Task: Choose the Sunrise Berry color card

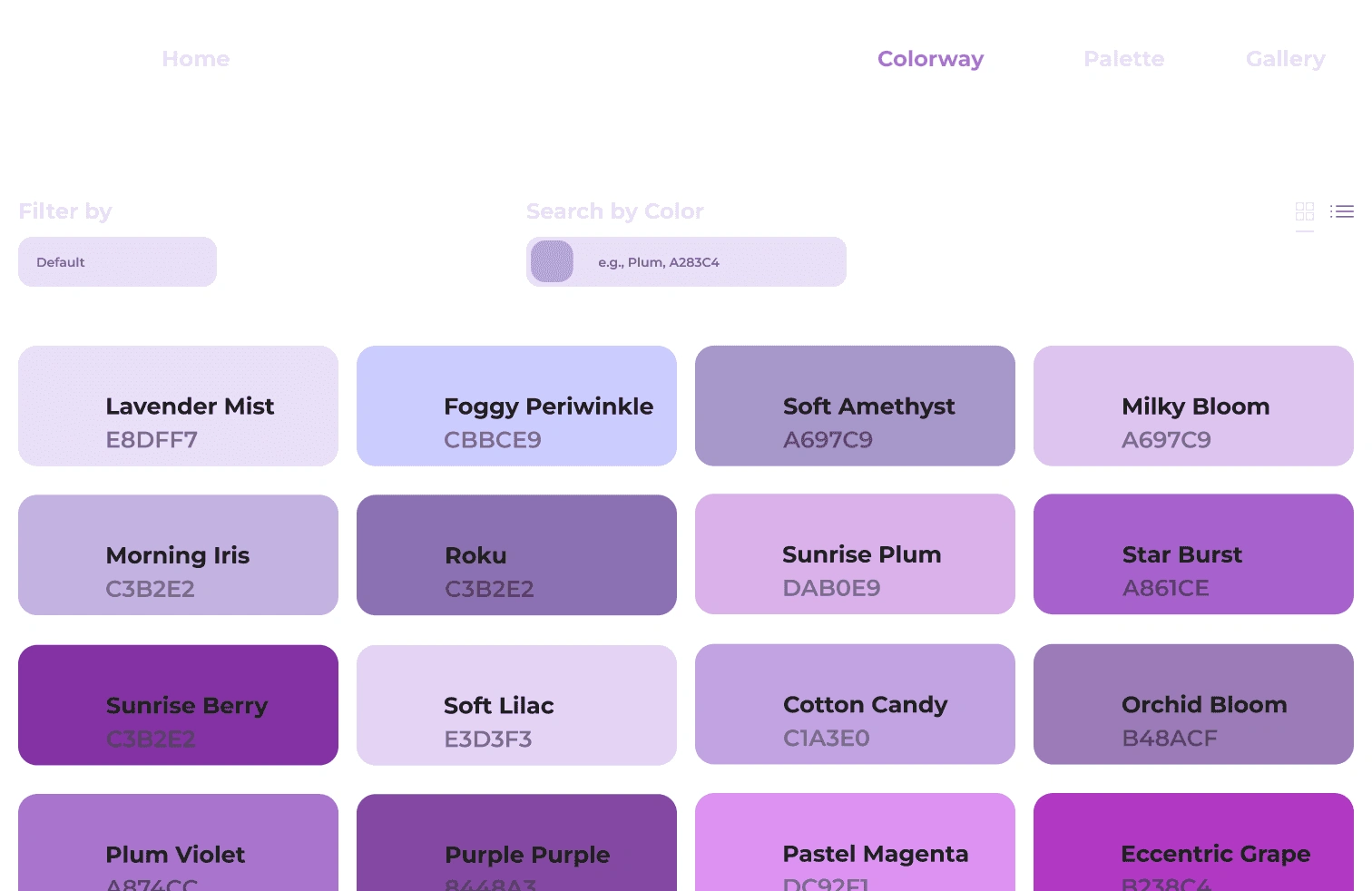Action: point(178,705)
